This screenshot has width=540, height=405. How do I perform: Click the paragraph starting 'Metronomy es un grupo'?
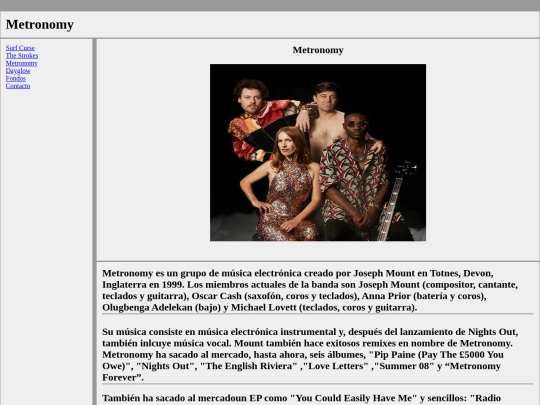[310, 290]
